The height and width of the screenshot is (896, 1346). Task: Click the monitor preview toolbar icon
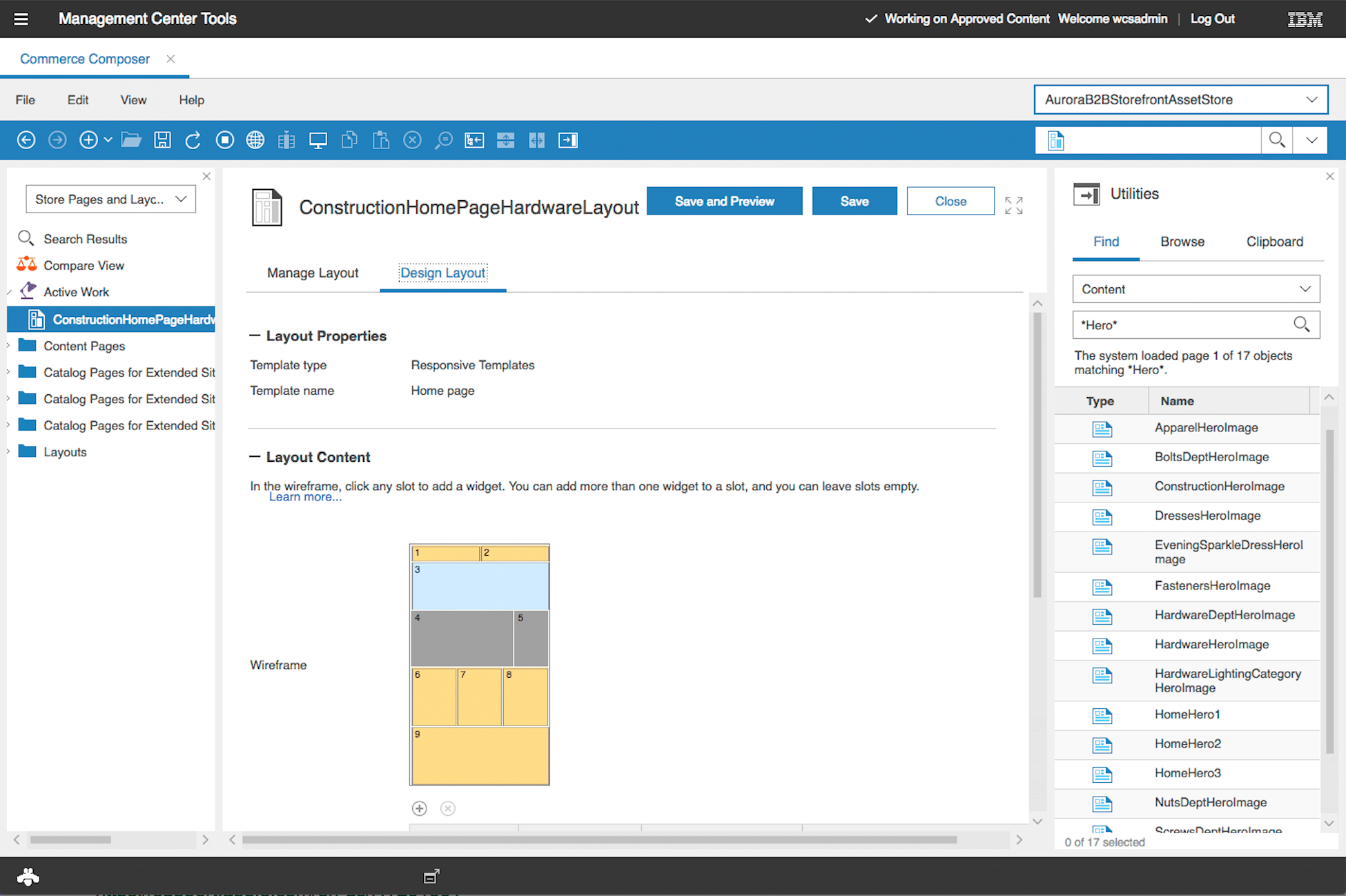click(x=318, y=140)
